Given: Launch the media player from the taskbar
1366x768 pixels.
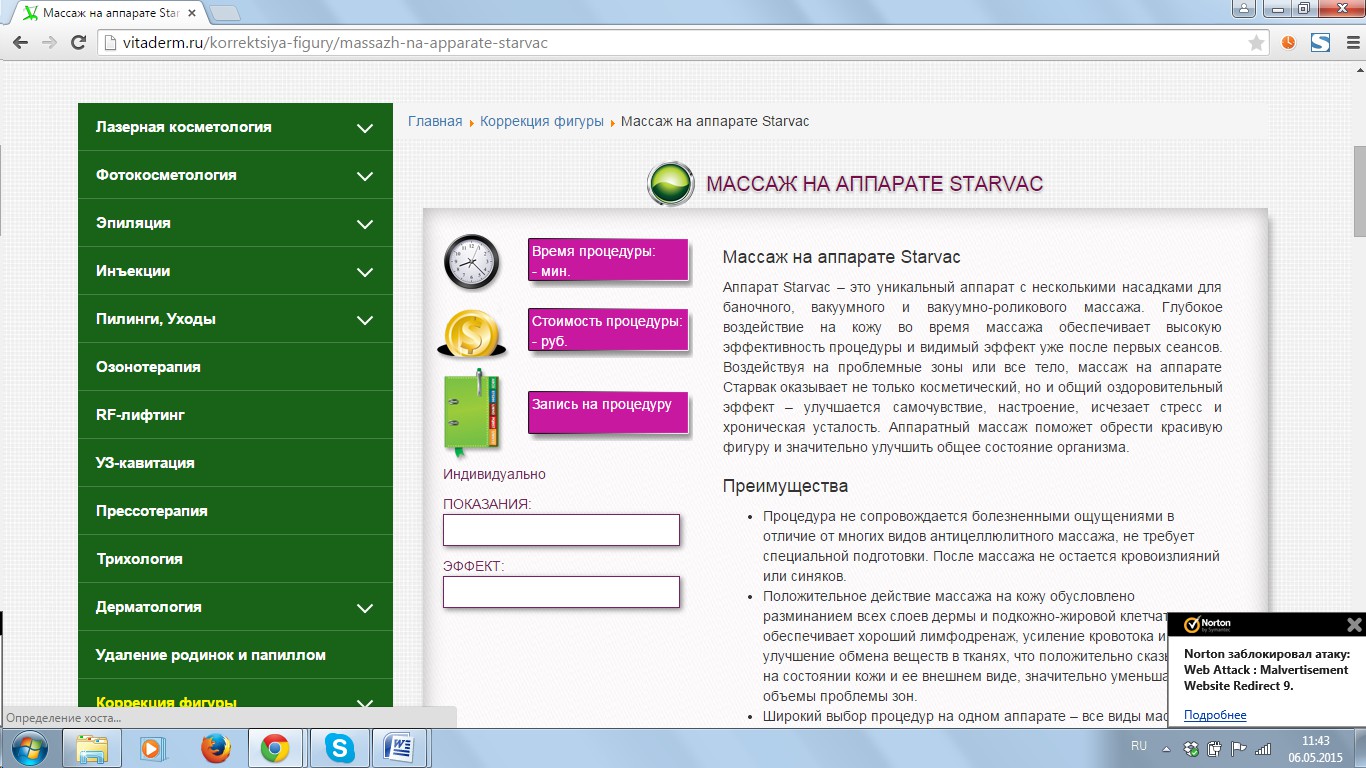Looking at the screenshot, I should [153, 748].
